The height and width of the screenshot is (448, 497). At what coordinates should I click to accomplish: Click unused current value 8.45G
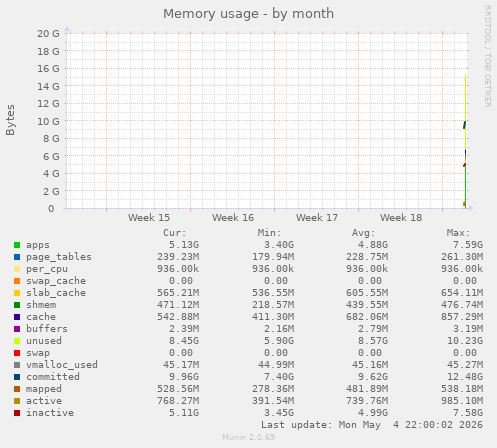click(x=184, y=341)
